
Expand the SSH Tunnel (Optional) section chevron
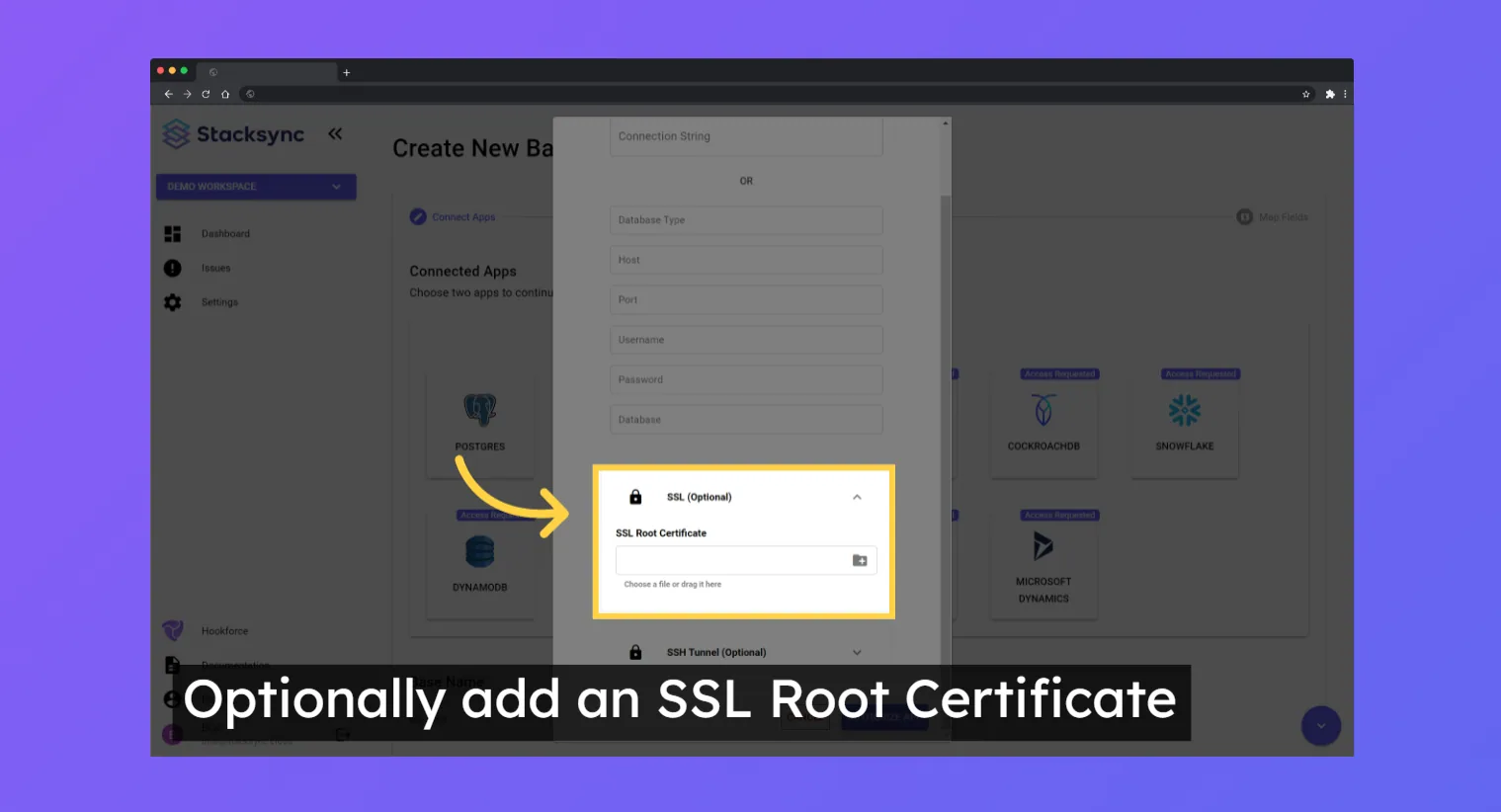click(857, 652)
